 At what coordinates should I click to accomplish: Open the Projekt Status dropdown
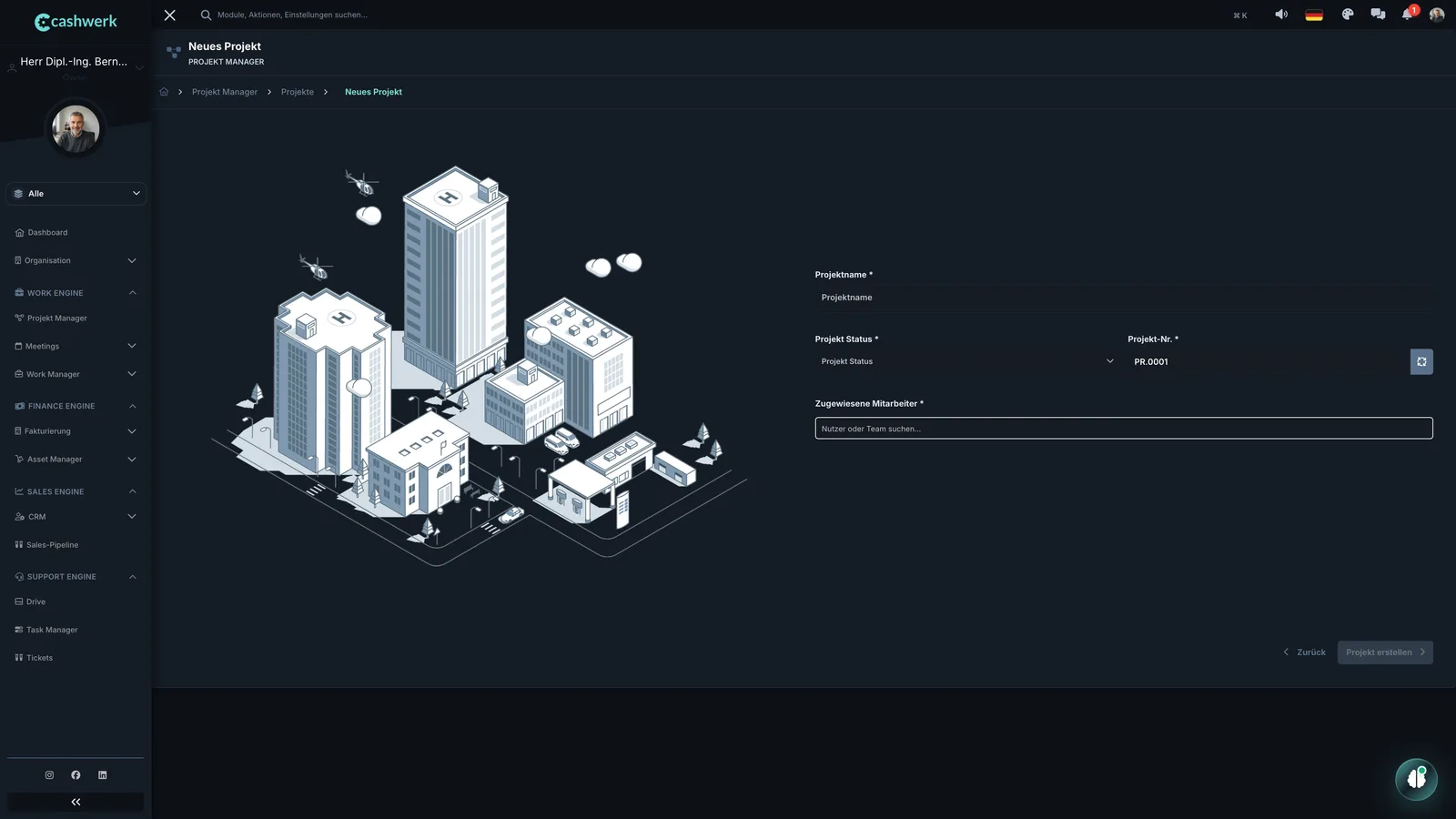click(x=966, y=361)
